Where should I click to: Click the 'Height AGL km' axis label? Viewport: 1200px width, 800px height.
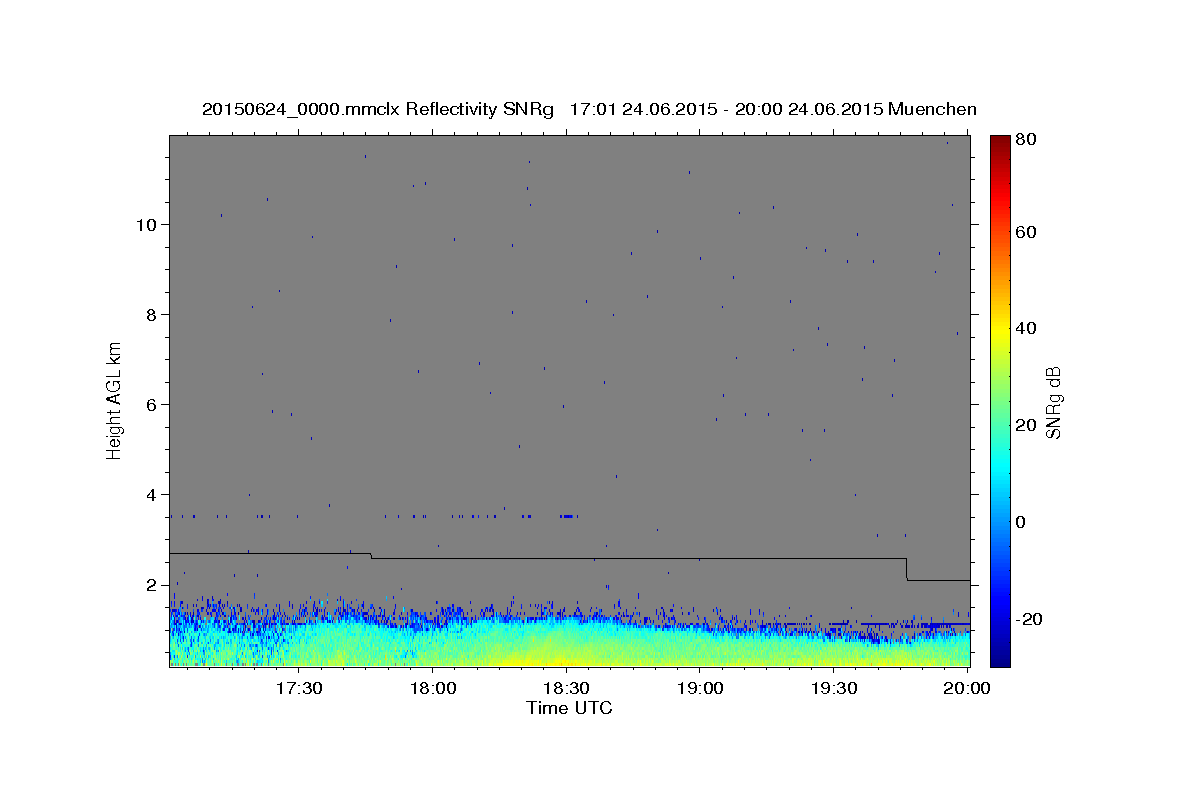[115, 399]
